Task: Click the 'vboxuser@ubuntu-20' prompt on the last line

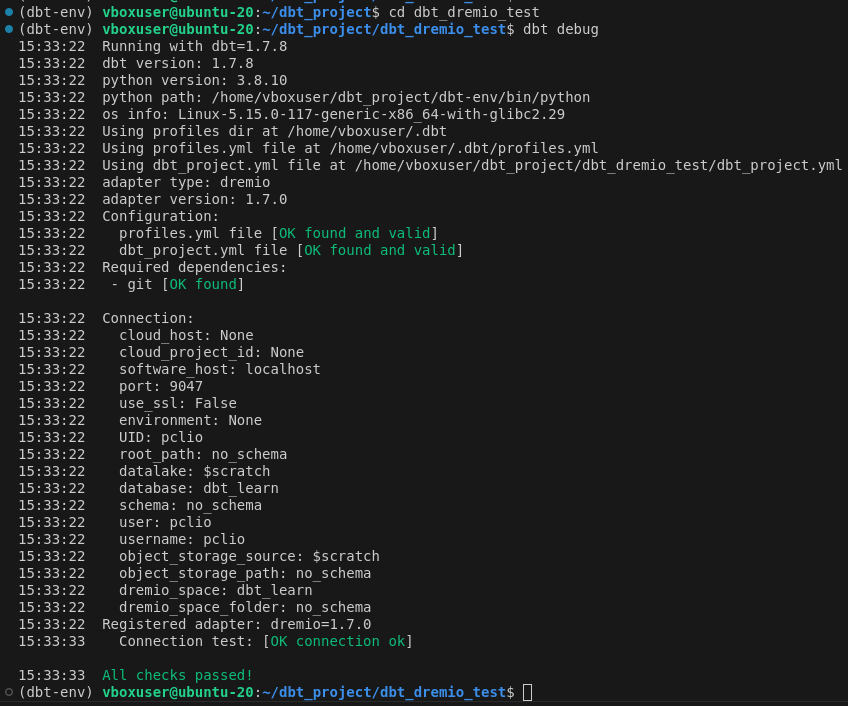Action: point(178,692)
